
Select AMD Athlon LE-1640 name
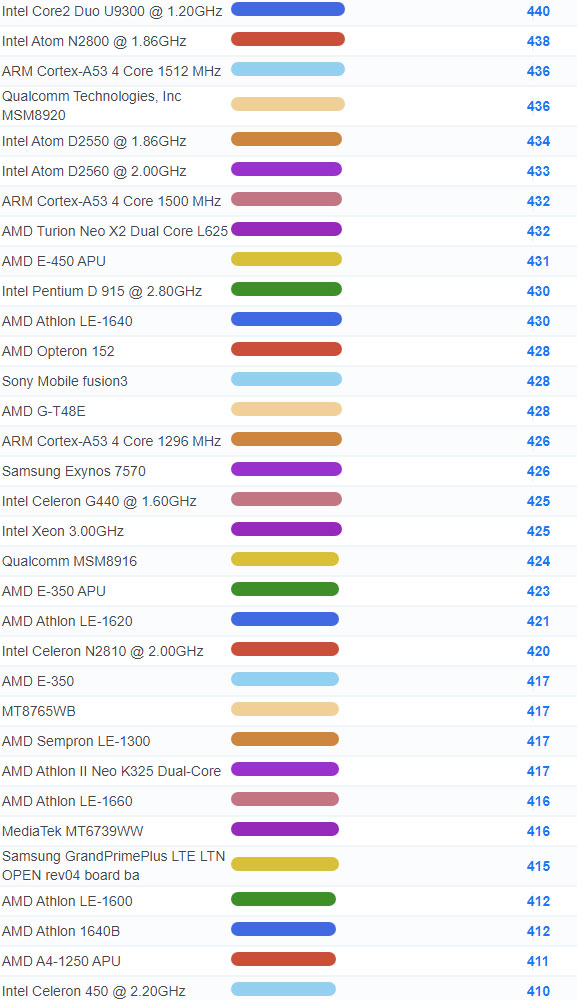68,321
